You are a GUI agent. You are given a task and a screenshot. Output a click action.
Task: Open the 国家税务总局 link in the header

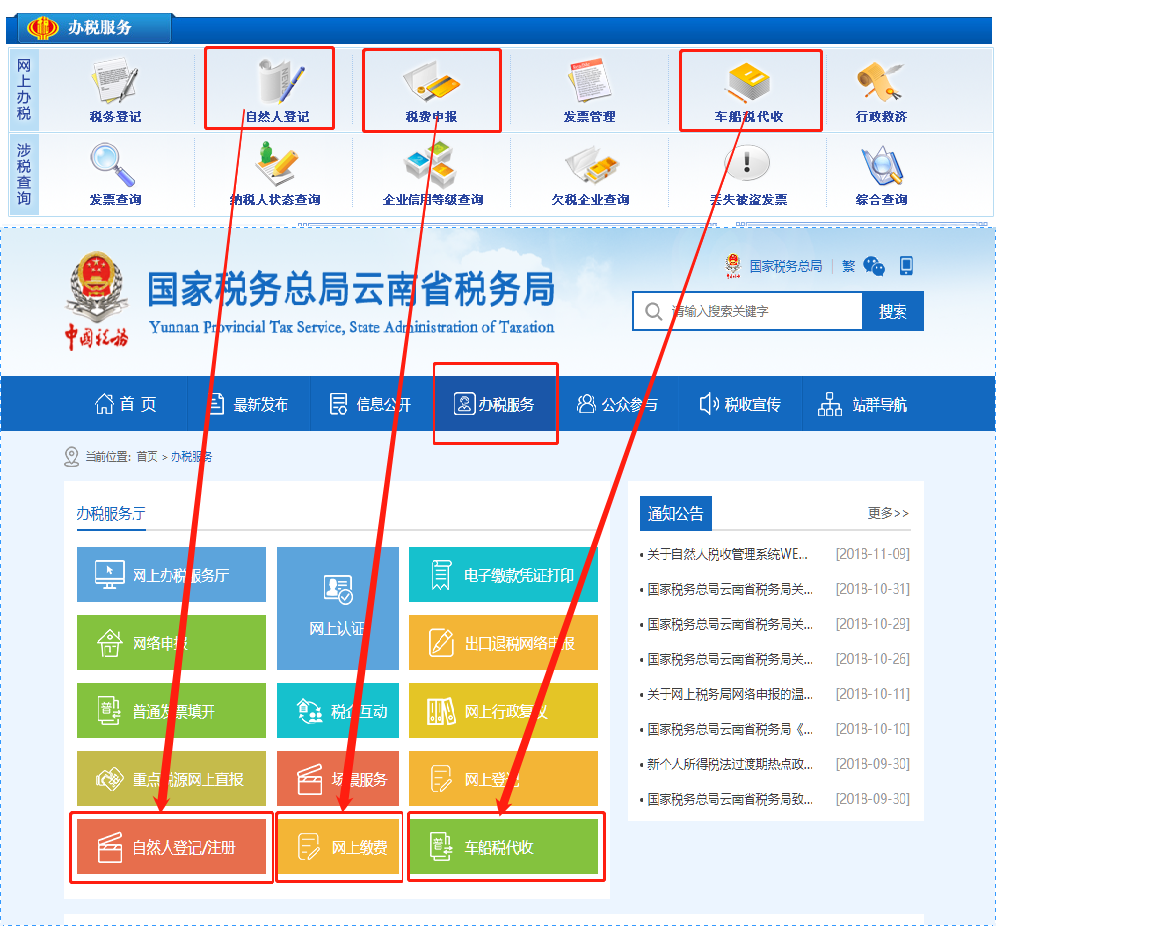pyautogui.click(x=785, y=266)
